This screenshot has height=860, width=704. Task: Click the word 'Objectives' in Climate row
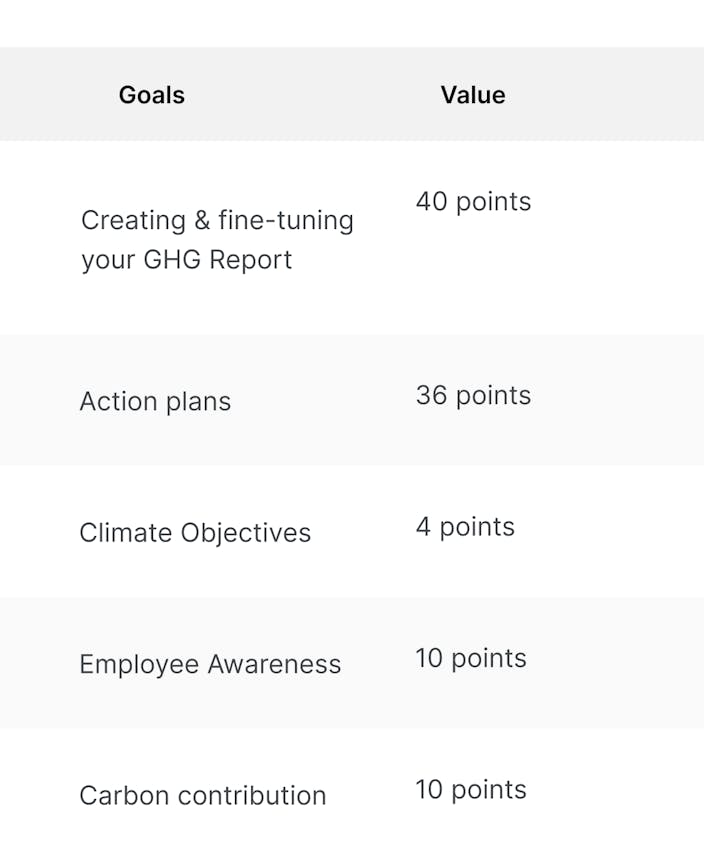(x=246, y=533)
